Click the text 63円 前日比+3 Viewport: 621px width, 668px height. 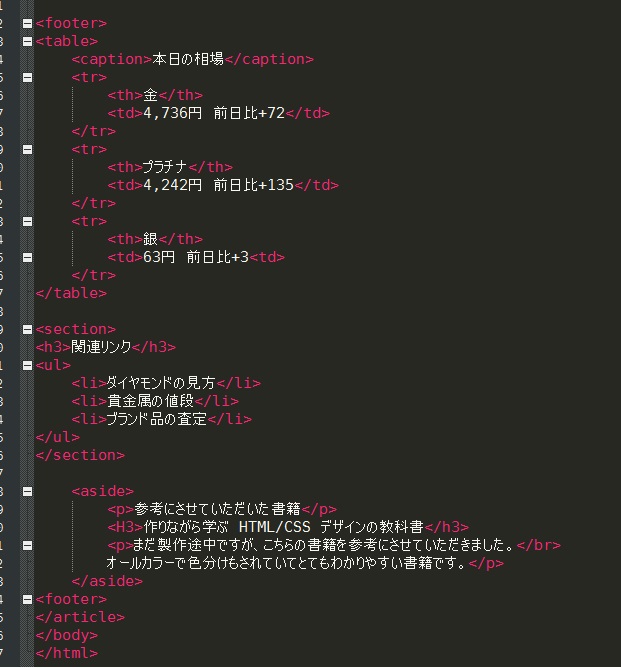[x=196, y=257]
